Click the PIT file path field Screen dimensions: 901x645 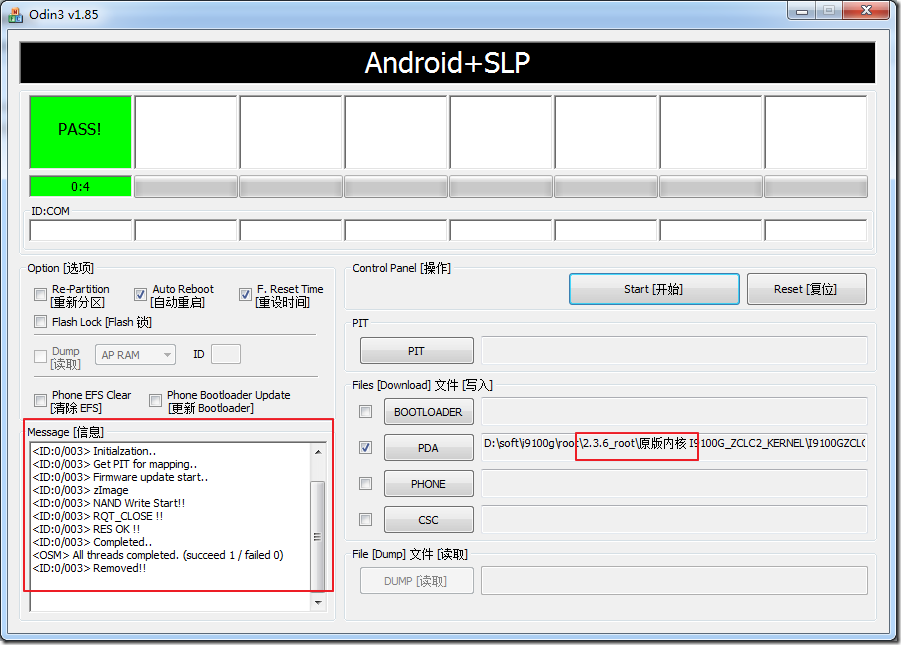[x=674, y=351]
